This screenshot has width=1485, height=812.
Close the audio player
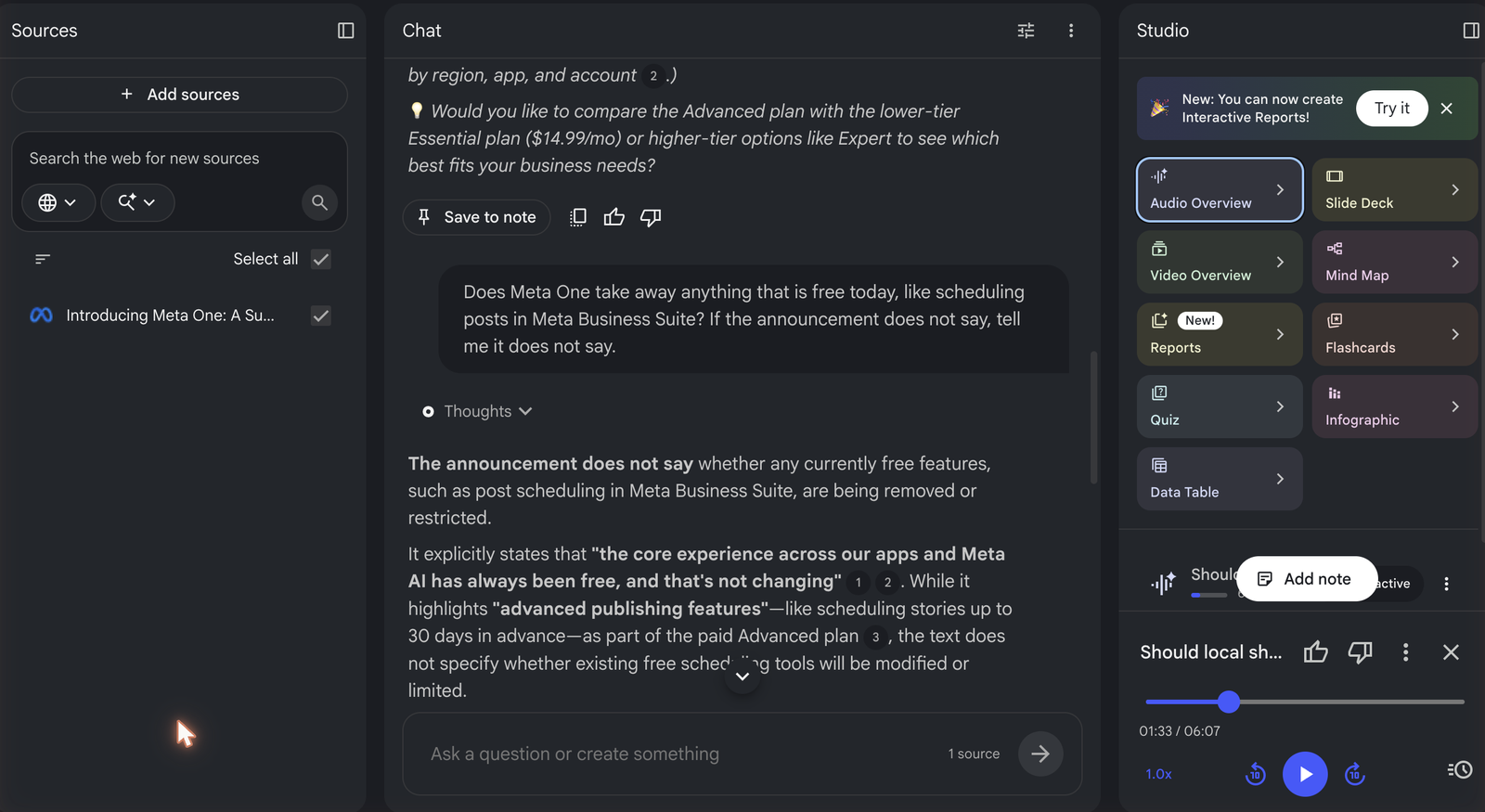coord(1451,652)
